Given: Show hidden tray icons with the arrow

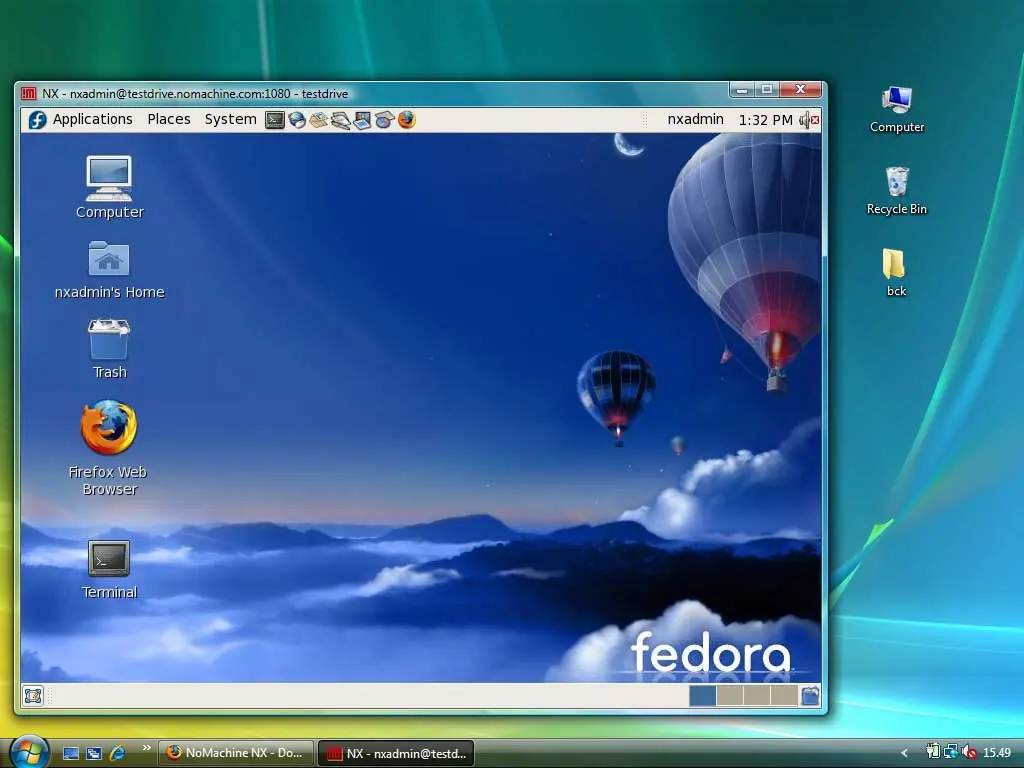Looking at the screenshot, I should (x=904, y=753).
